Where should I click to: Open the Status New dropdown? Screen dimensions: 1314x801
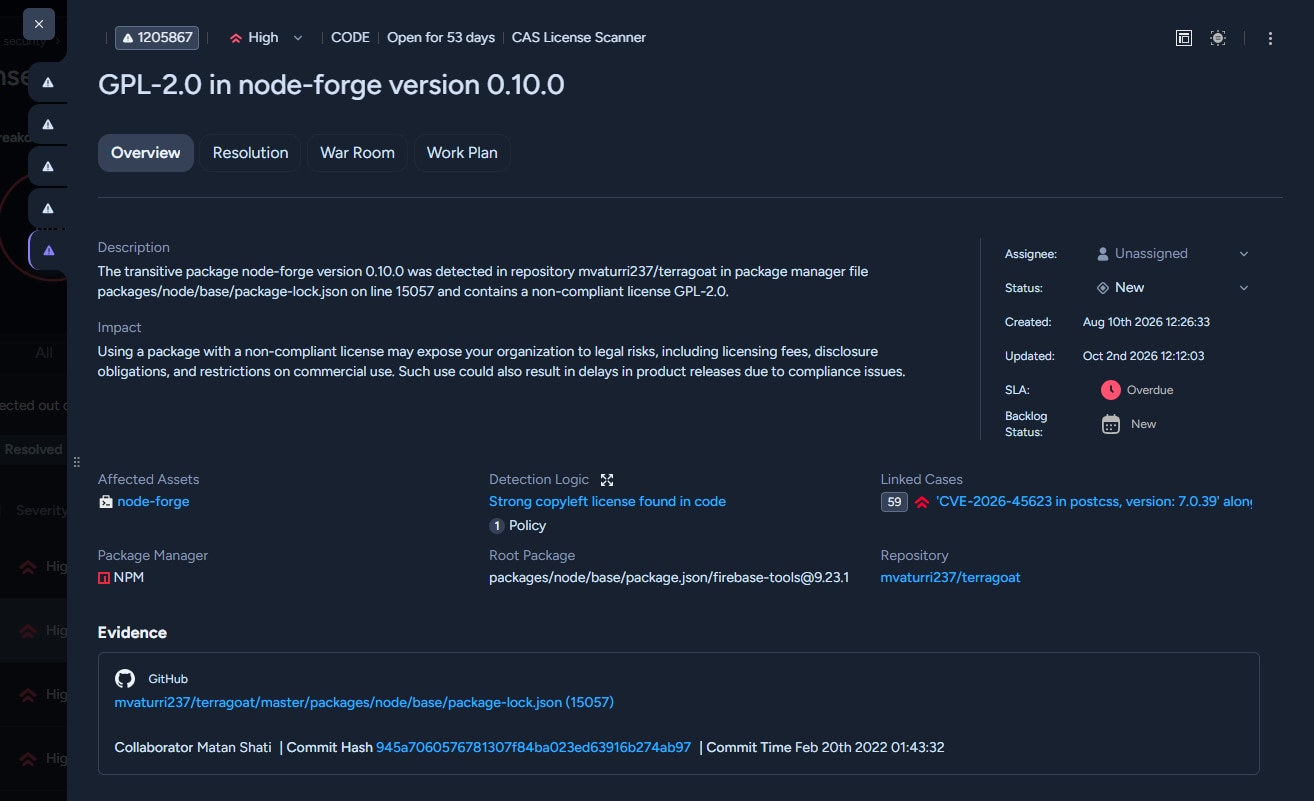tap(1172, 288)
